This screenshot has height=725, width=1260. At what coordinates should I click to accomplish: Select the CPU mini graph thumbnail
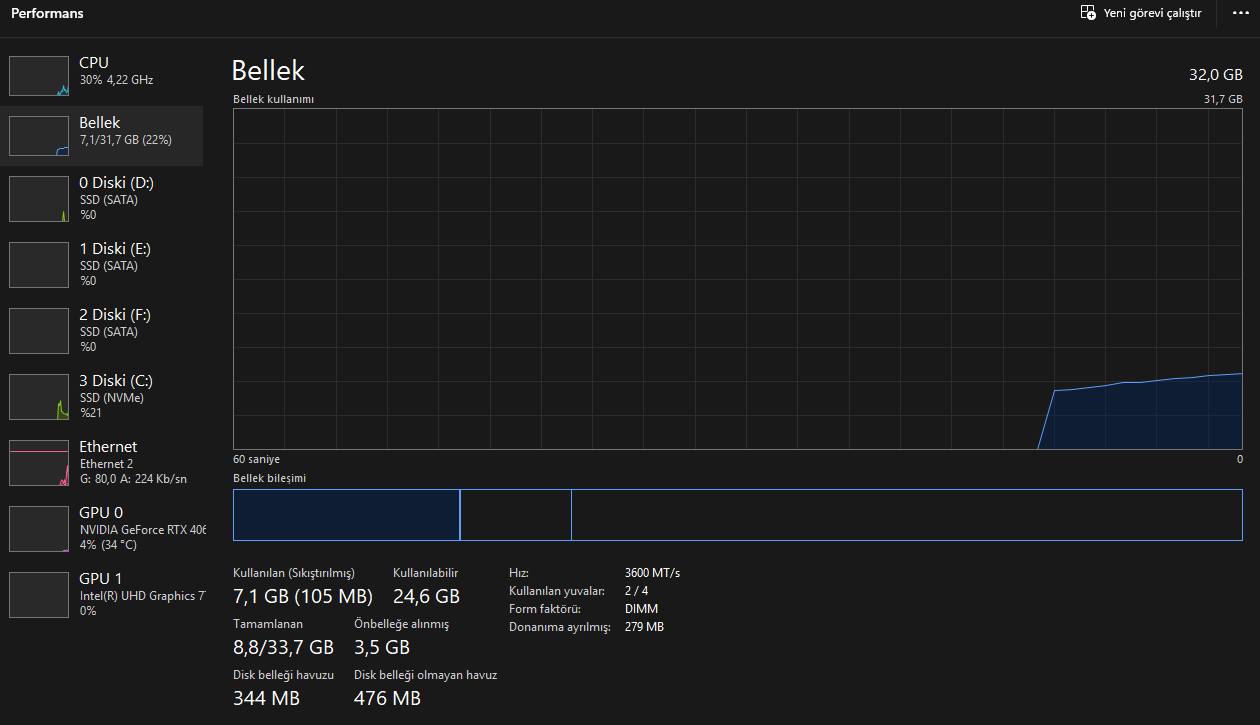coord(40,76)
